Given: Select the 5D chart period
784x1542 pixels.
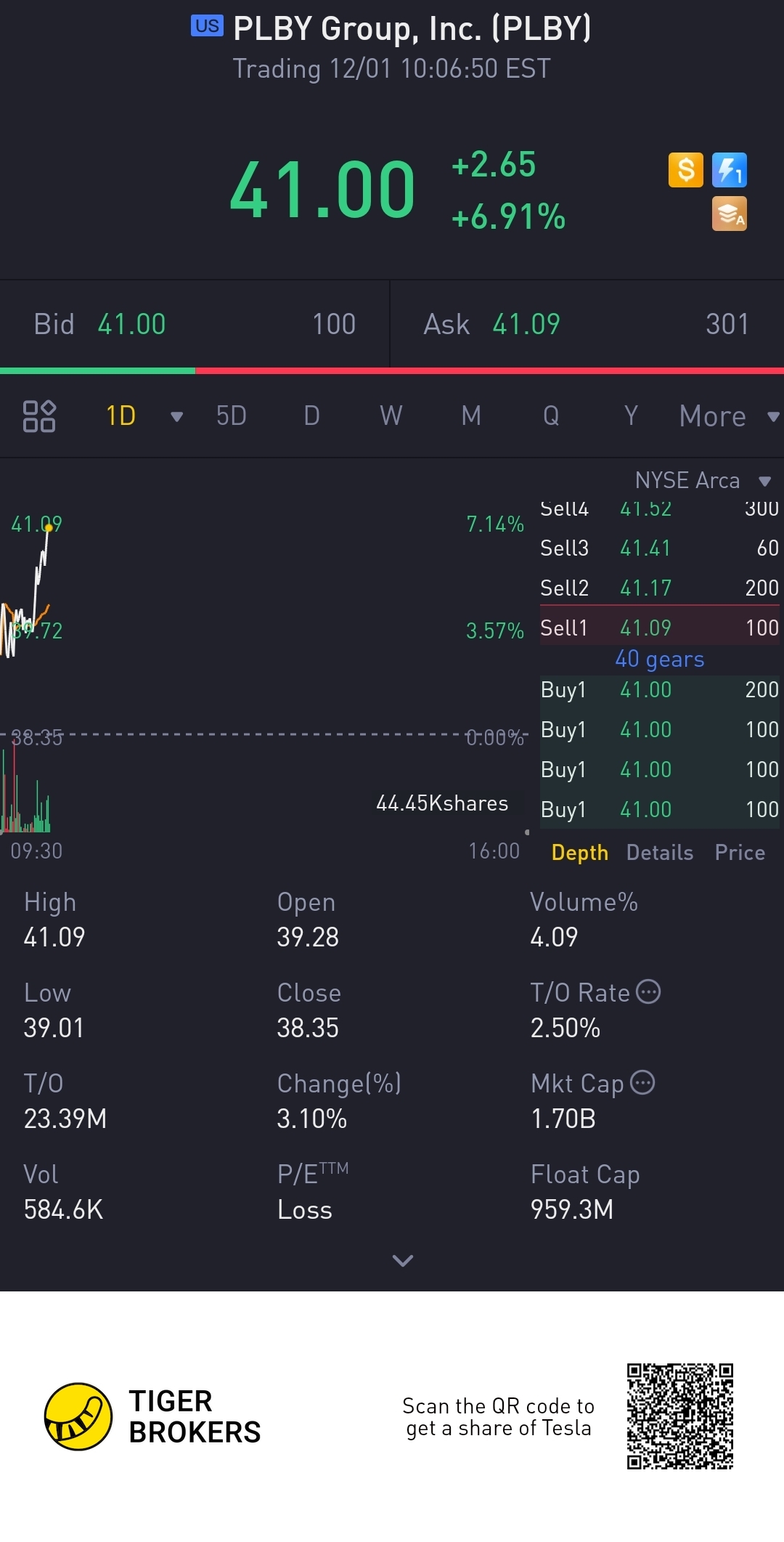Looking at the screenshot, I should click(231, 416).
